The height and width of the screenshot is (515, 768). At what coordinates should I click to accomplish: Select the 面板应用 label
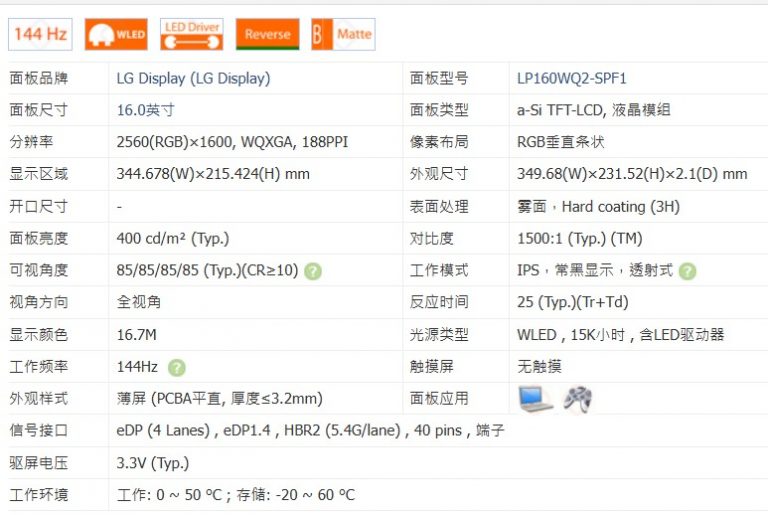coord(439,399)
